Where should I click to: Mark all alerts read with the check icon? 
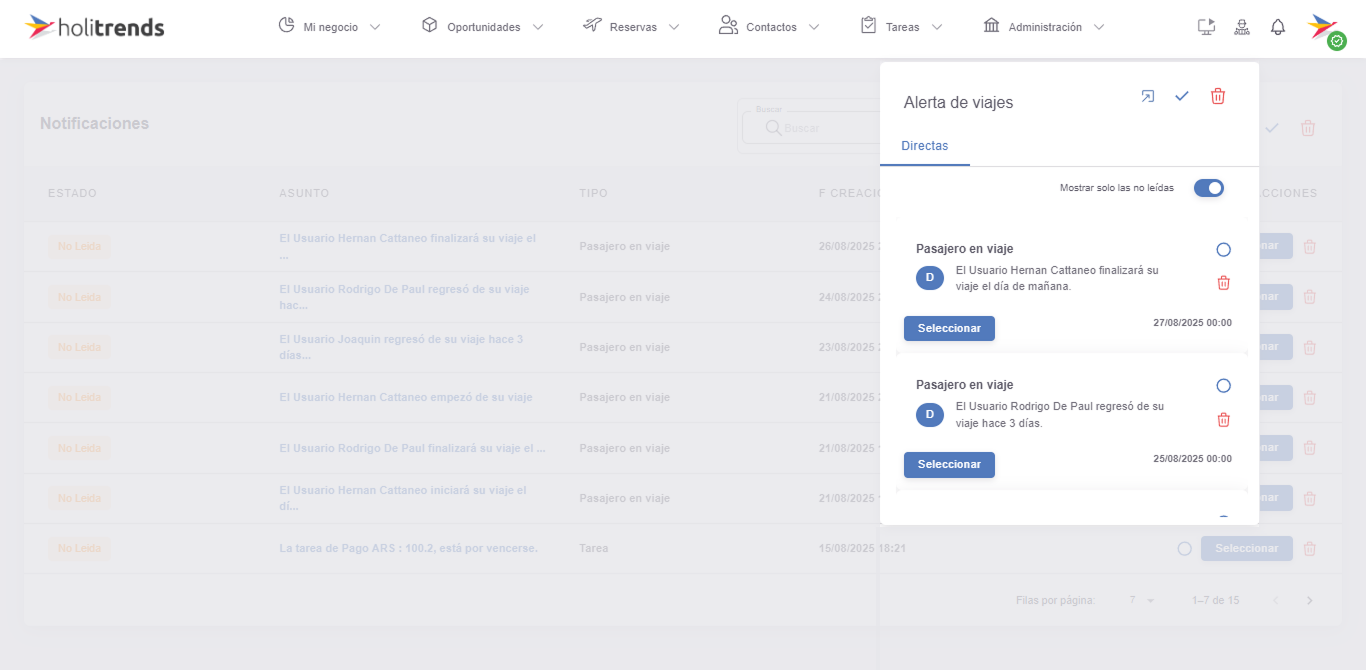pyautogui.click(x=1182, y=96)
